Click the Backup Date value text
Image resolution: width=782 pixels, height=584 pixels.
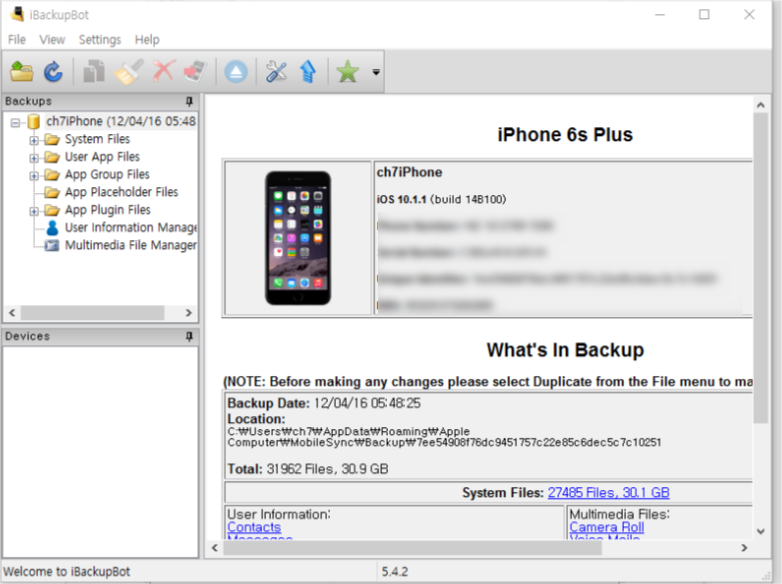pyautogui.click(x=367, y=403)
